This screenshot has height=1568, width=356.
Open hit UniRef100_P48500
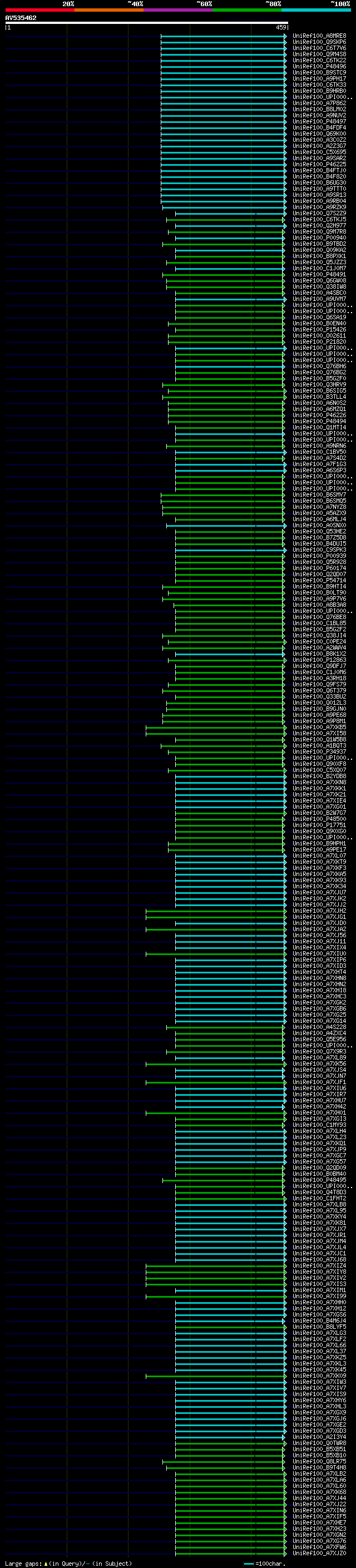point(319,819)
